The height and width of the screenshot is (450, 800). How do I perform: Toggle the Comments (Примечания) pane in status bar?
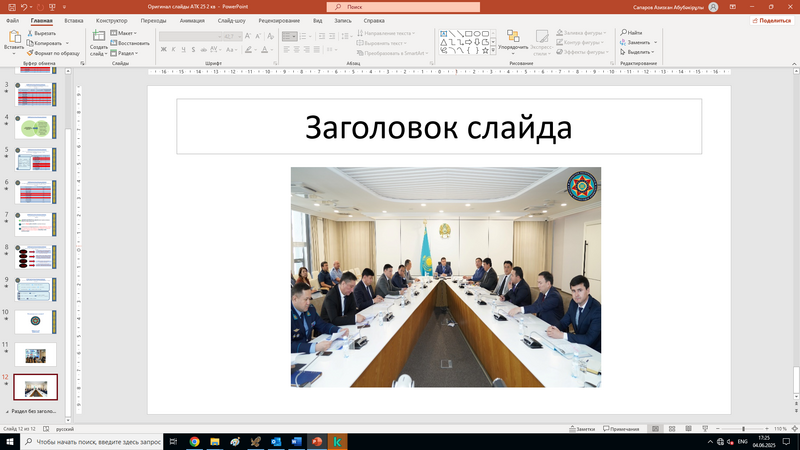(x=622, y=428)
